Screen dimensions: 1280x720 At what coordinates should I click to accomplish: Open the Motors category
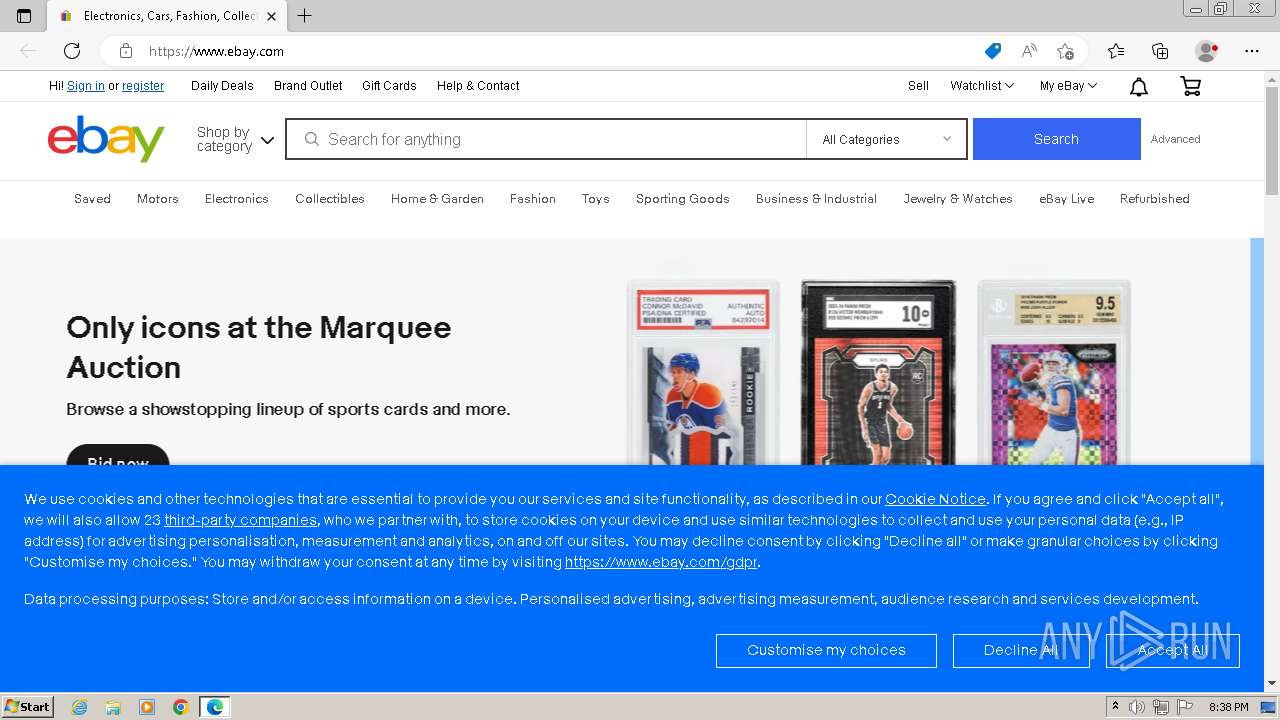(x=158, y=199)
